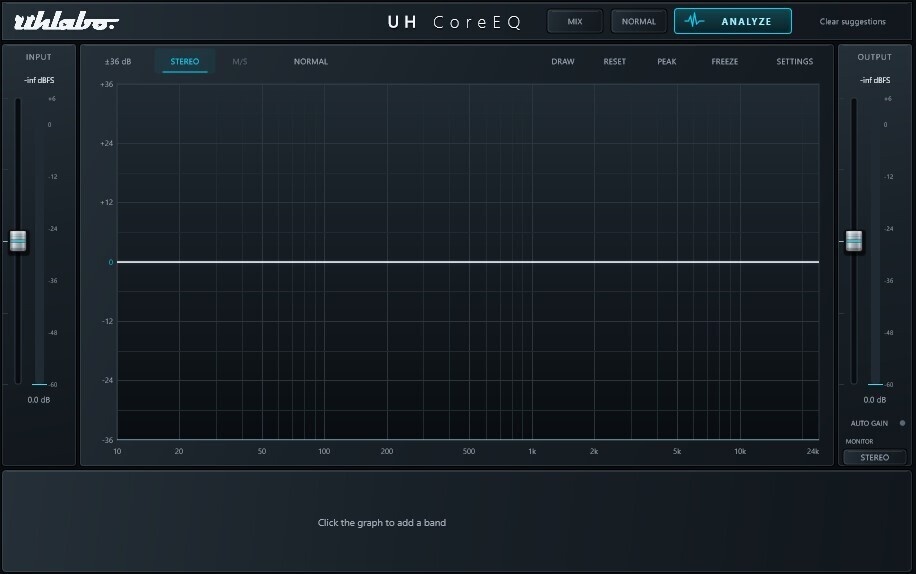Click the NORMAL button beside MIX
The width and height of the screenshot is (916, 574).
[x=639, y=22]
